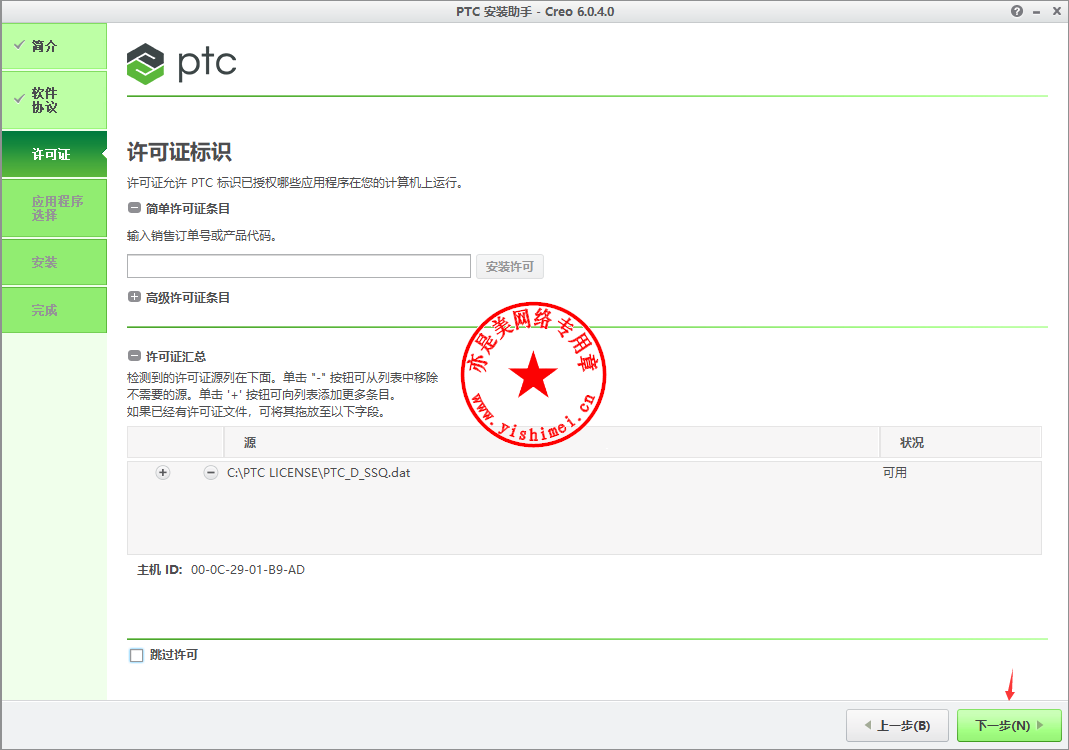1069x750 pixels.
Task: Select the 许可证 step
Action: coord(55,154)
